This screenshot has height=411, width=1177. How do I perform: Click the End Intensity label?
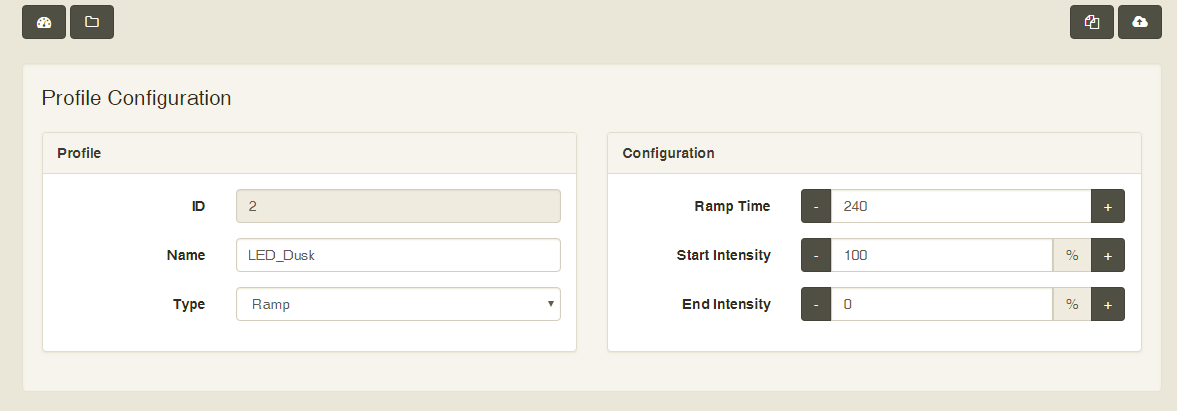click(x=726, y=304)
